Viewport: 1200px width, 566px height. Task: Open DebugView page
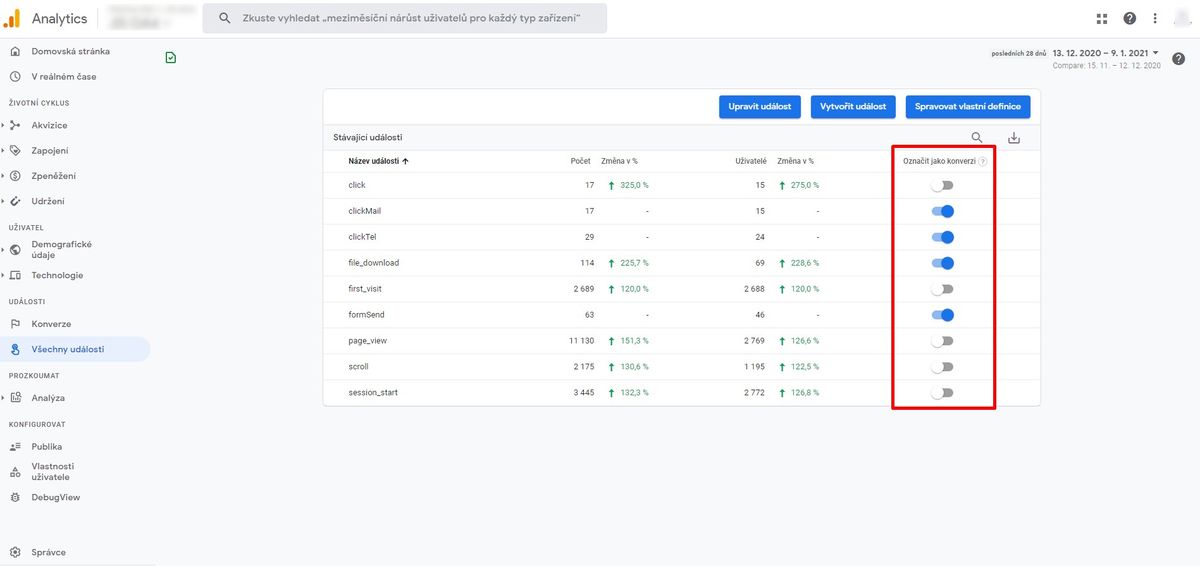click(56, 497)
